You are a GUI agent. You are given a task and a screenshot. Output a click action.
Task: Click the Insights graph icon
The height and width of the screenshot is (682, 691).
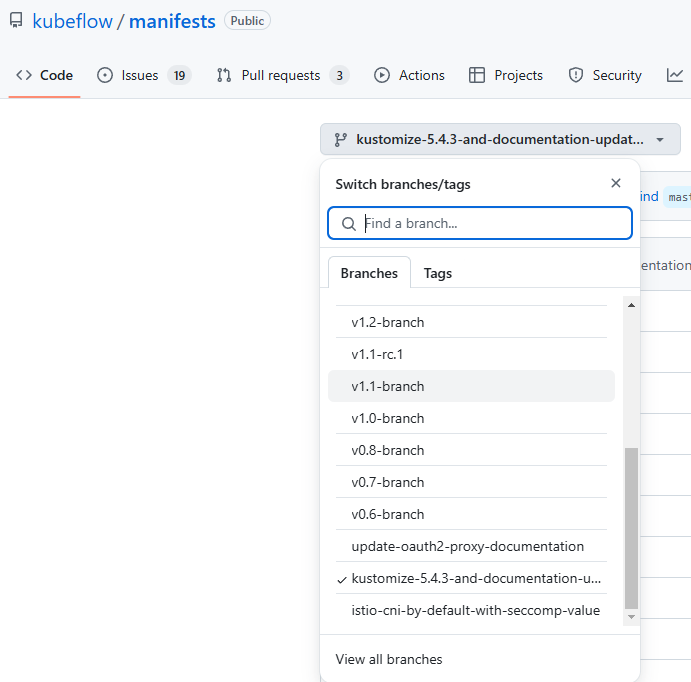click(x=675, y=75)
